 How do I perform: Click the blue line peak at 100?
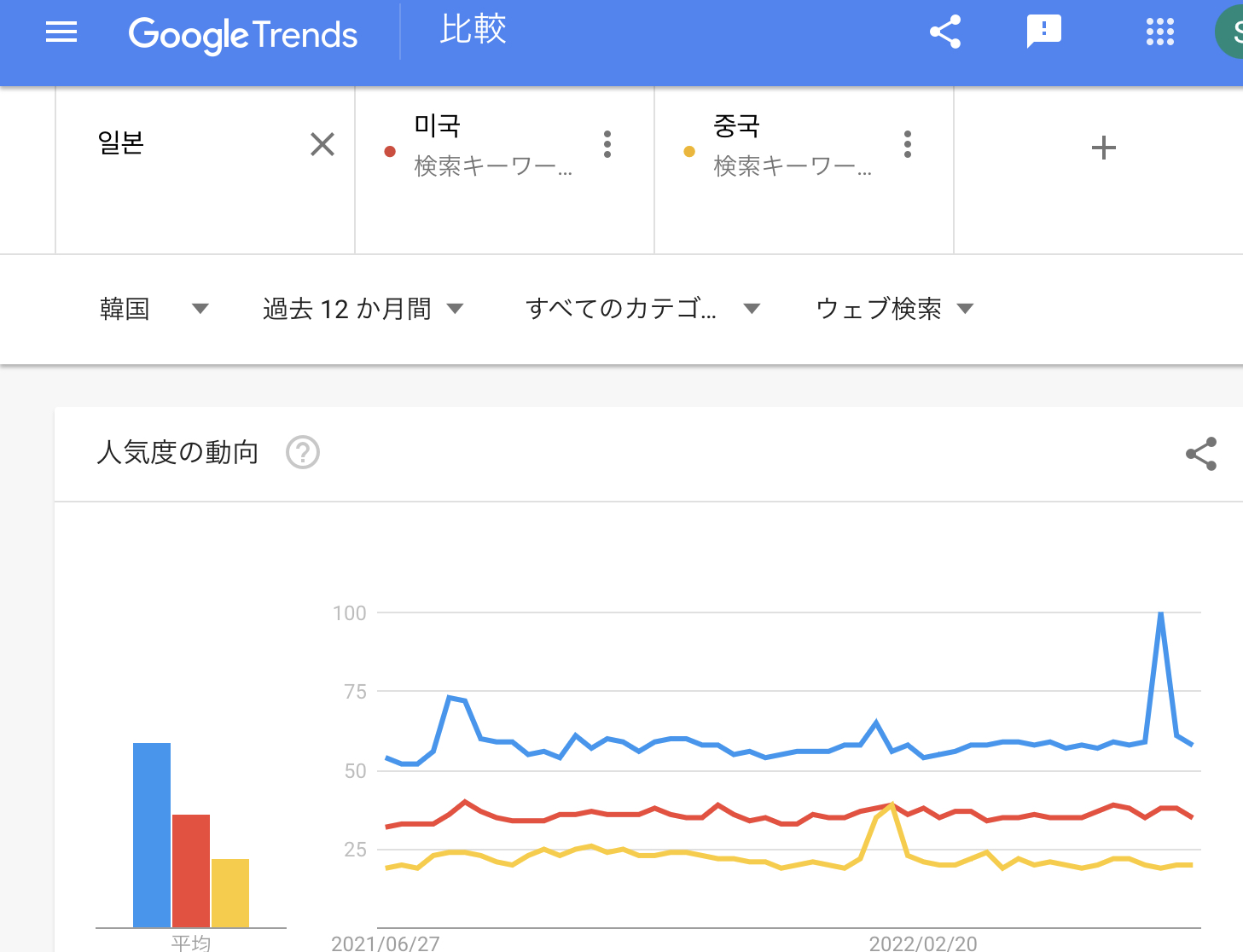coord(1160,613)
